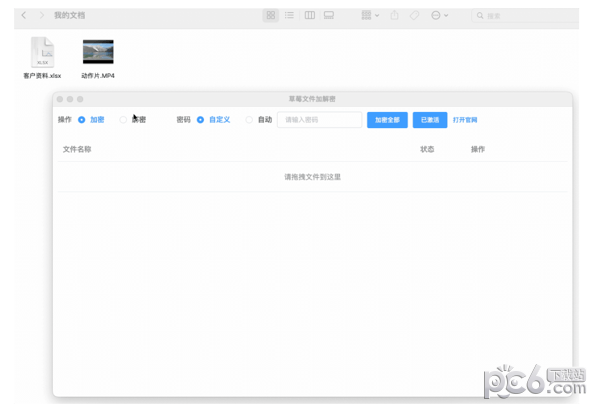Maximize the 草莓文件加解密 window

coord(80,99)
